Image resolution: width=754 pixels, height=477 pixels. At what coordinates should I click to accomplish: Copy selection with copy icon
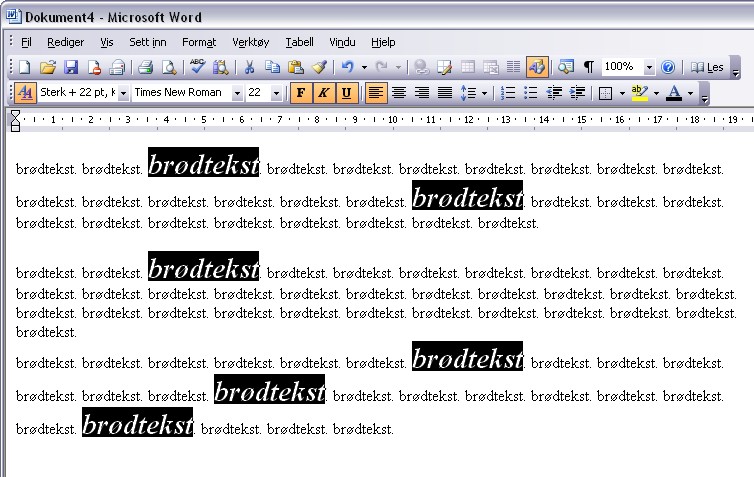pyautogui.click(x=273, y=67)
